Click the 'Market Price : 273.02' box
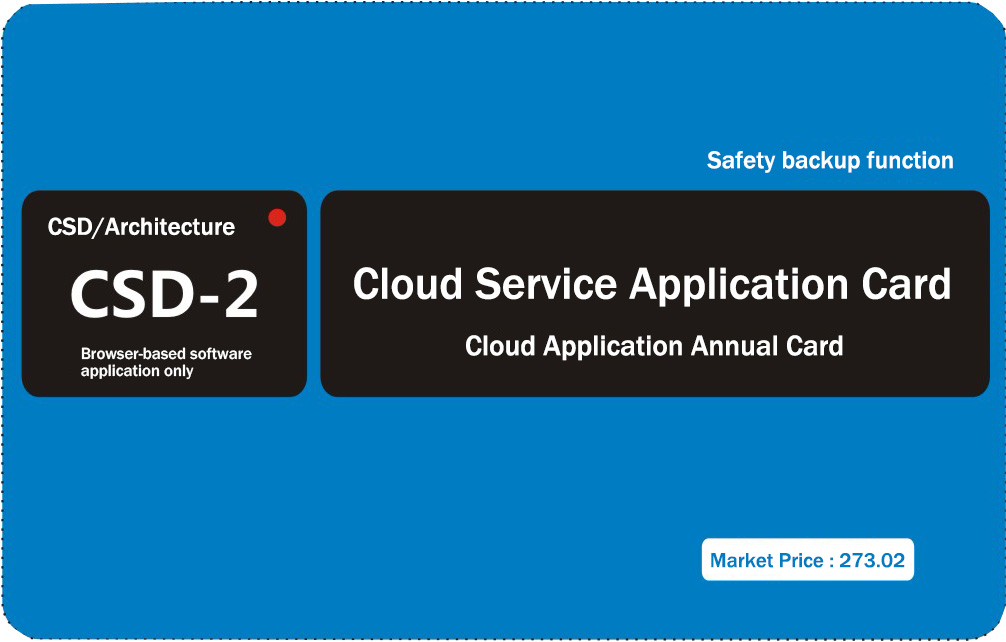Screen dimensions: 1006x642 808,560
